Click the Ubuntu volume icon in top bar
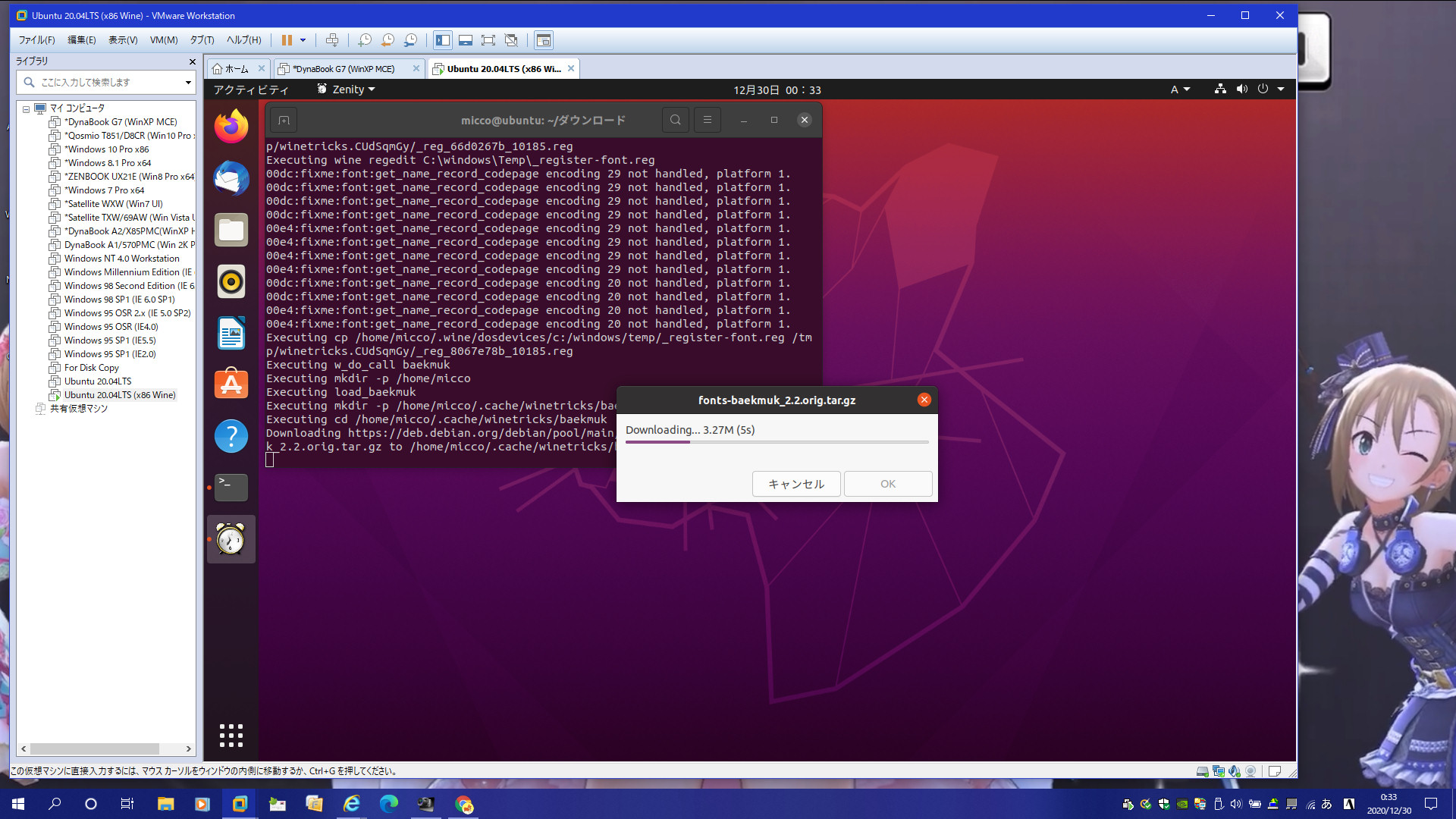This screenshot has width=1456, height=819. pyautogui.click(x=1241, y=89)
